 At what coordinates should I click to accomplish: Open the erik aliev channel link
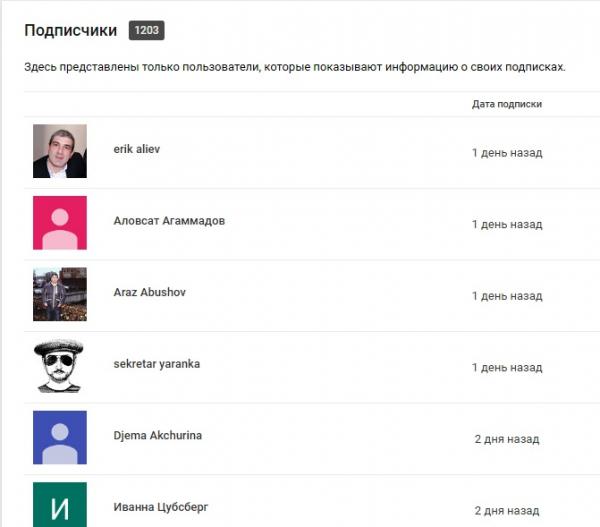(x=137, y=149)
